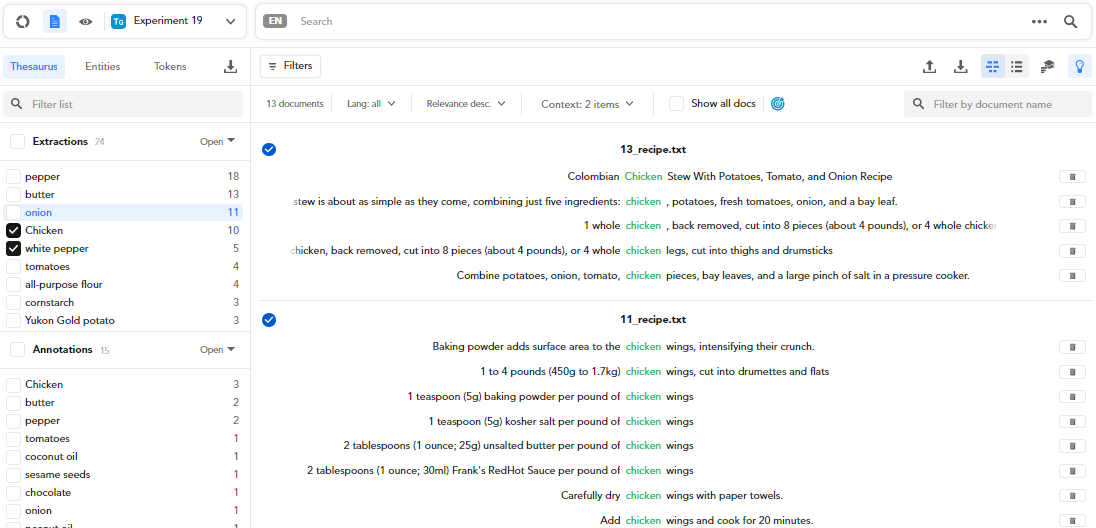
Task: Enable the Show all docs checkbox
Action: pos(677,104)
